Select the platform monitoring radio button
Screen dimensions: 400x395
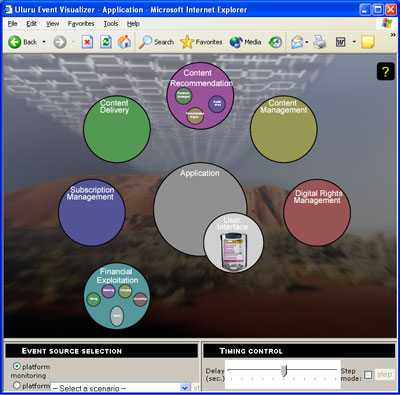pyautogui.click(x=16, y=366)
